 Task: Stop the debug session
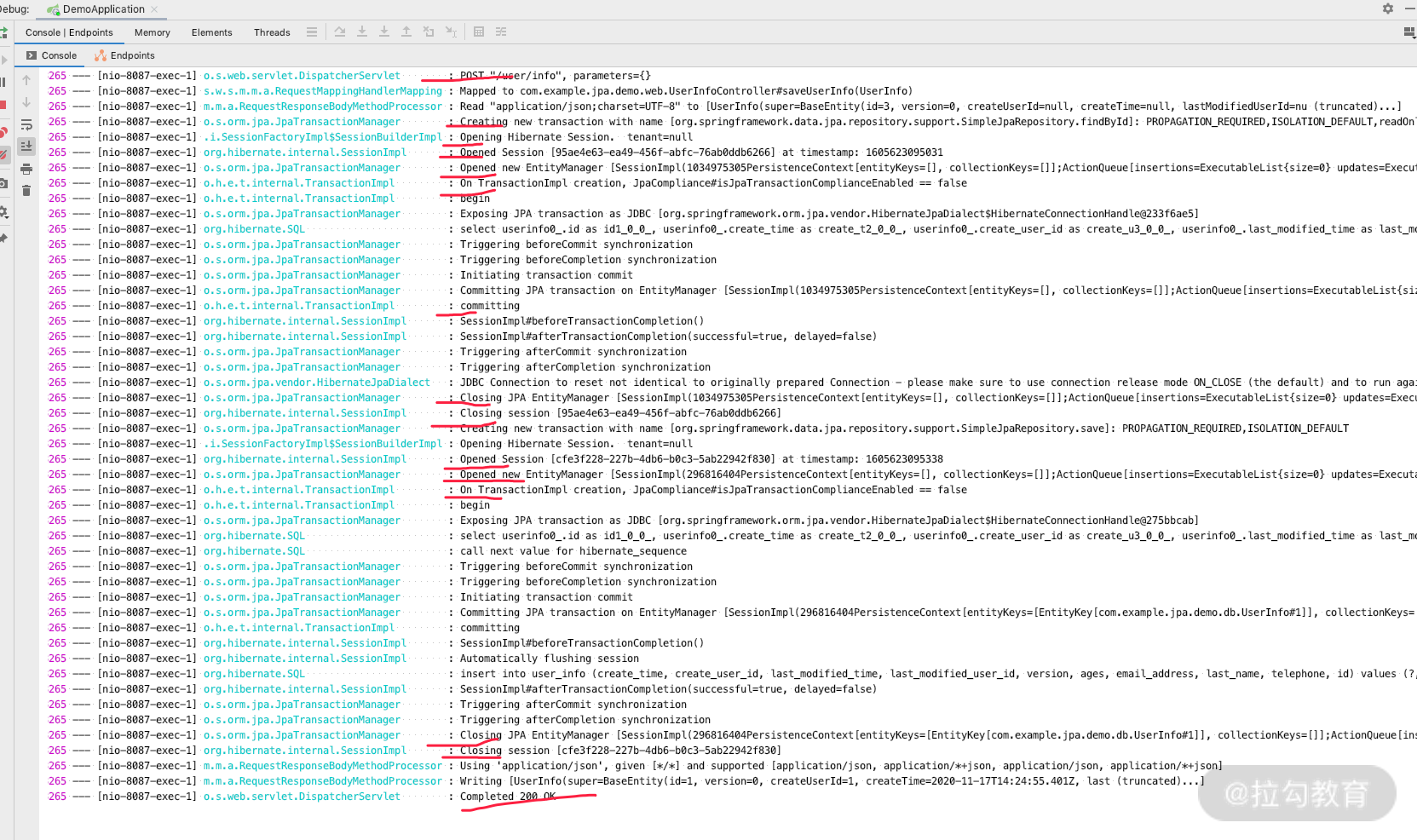tap(4, 104)
